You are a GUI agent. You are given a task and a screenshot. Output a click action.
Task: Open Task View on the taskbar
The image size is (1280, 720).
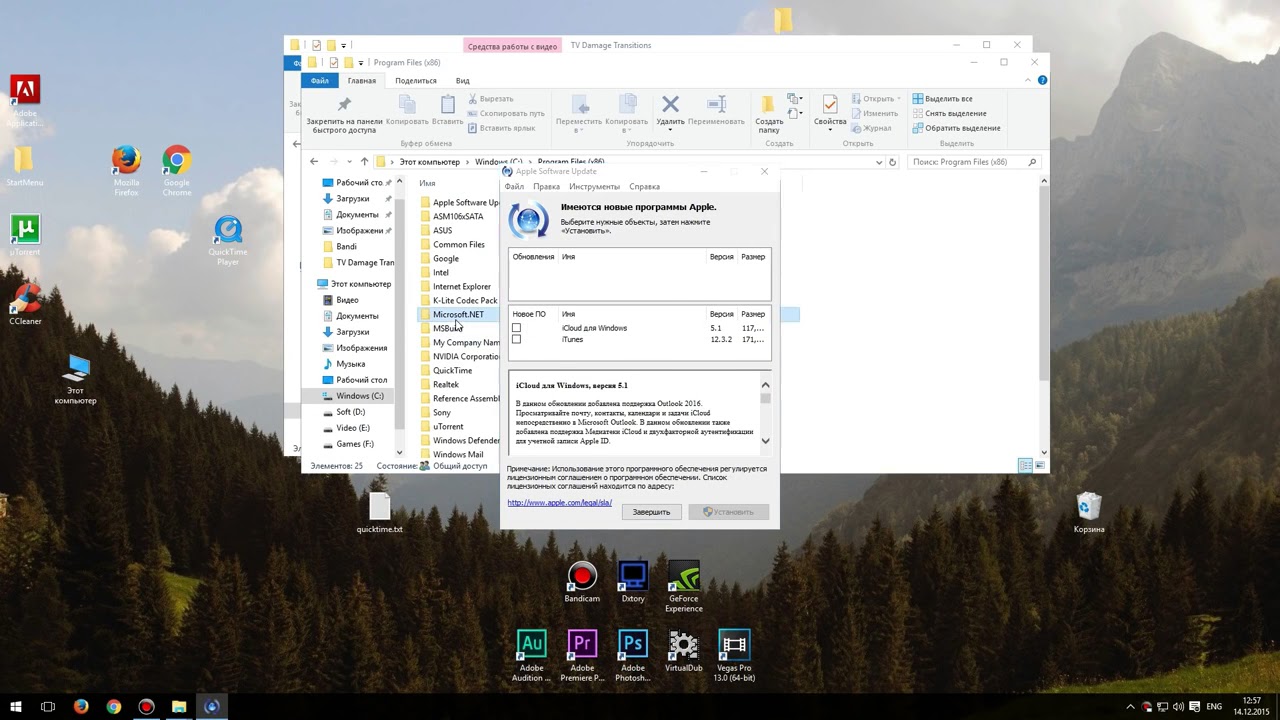[x=48, y=707]
